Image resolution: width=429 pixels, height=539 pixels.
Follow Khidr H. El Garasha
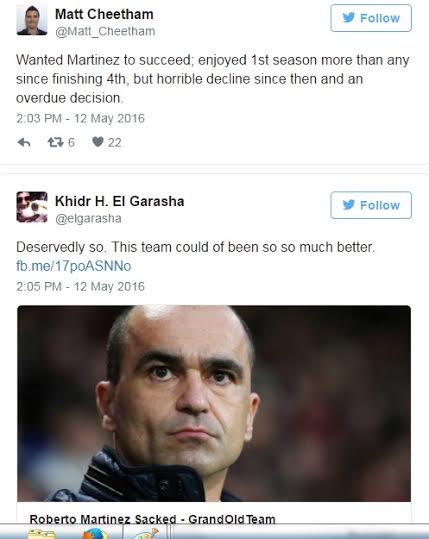(x=371, y=205)
